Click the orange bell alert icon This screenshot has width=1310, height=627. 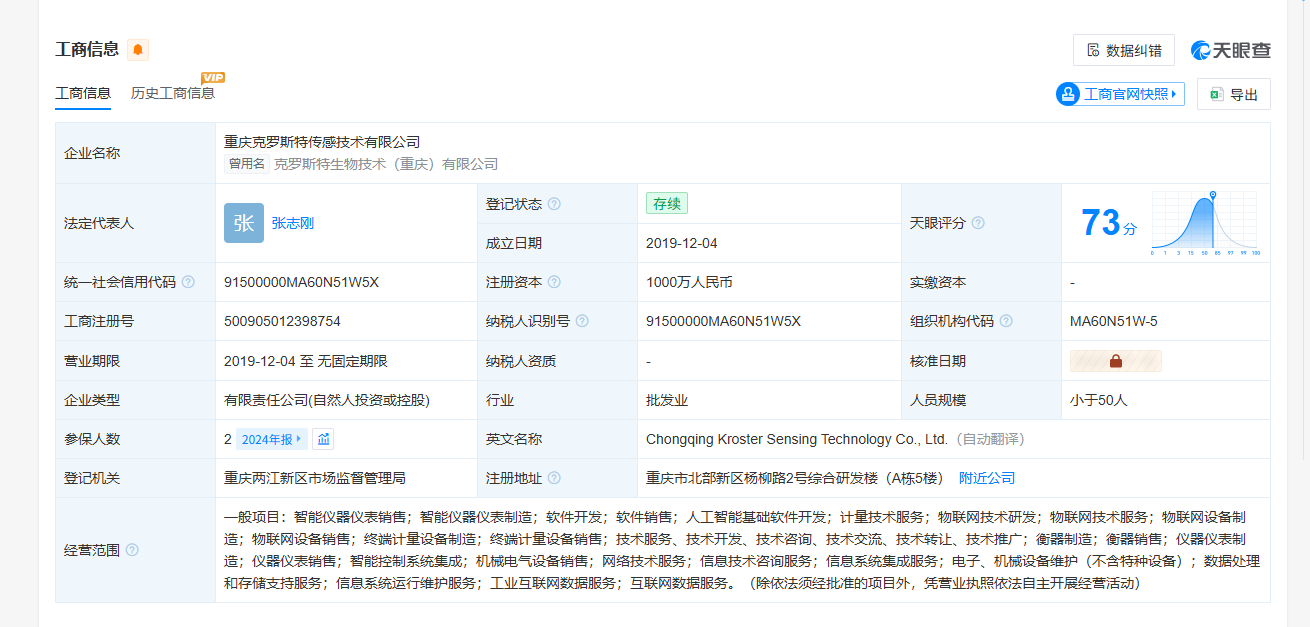click(x=138, y=50)
